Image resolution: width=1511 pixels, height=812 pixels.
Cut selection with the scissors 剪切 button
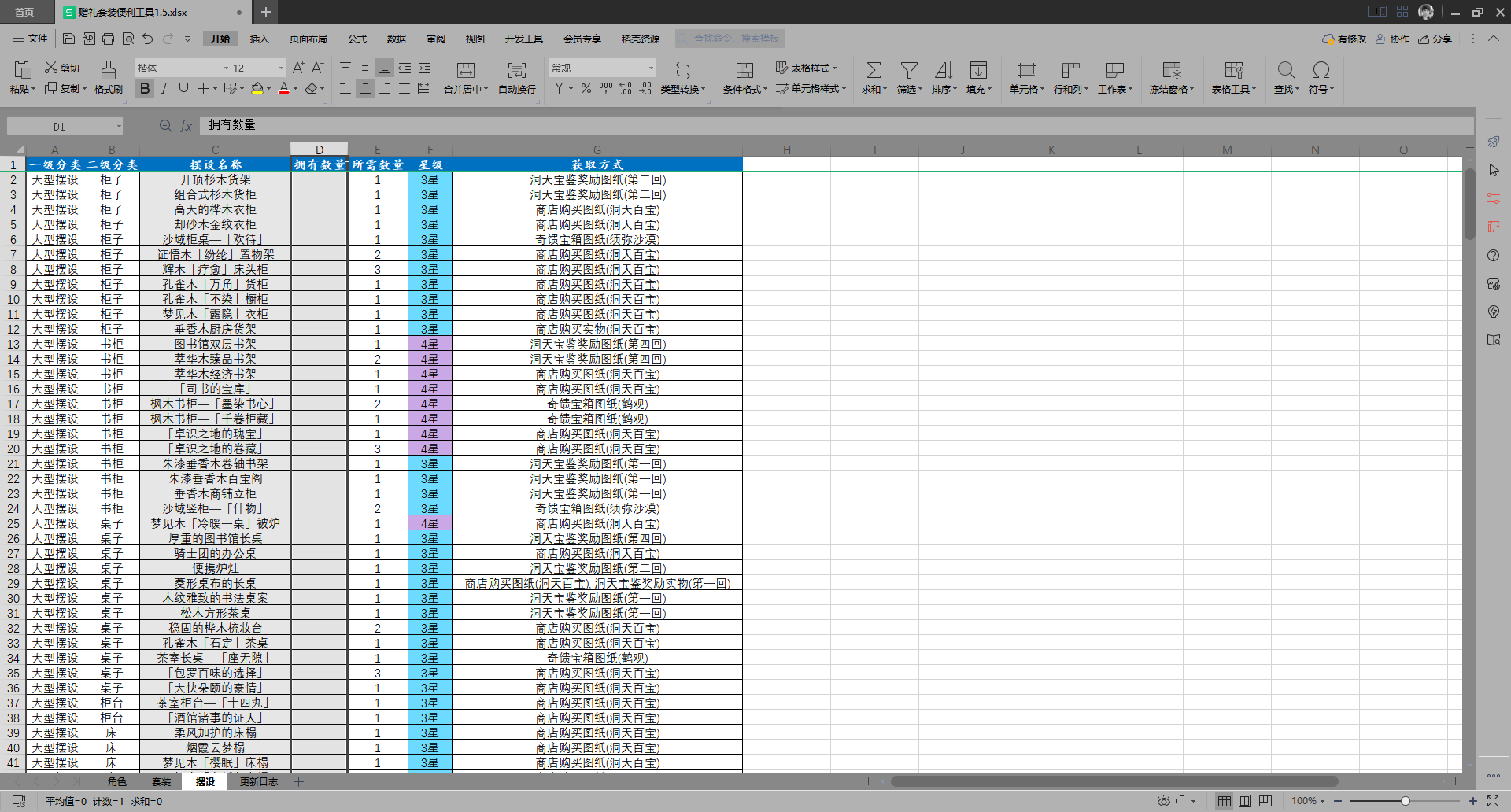point(62,68)
